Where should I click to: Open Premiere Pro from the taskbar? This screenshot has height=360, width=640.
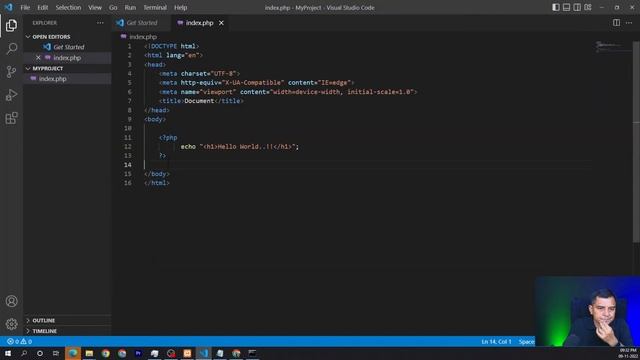138,353
